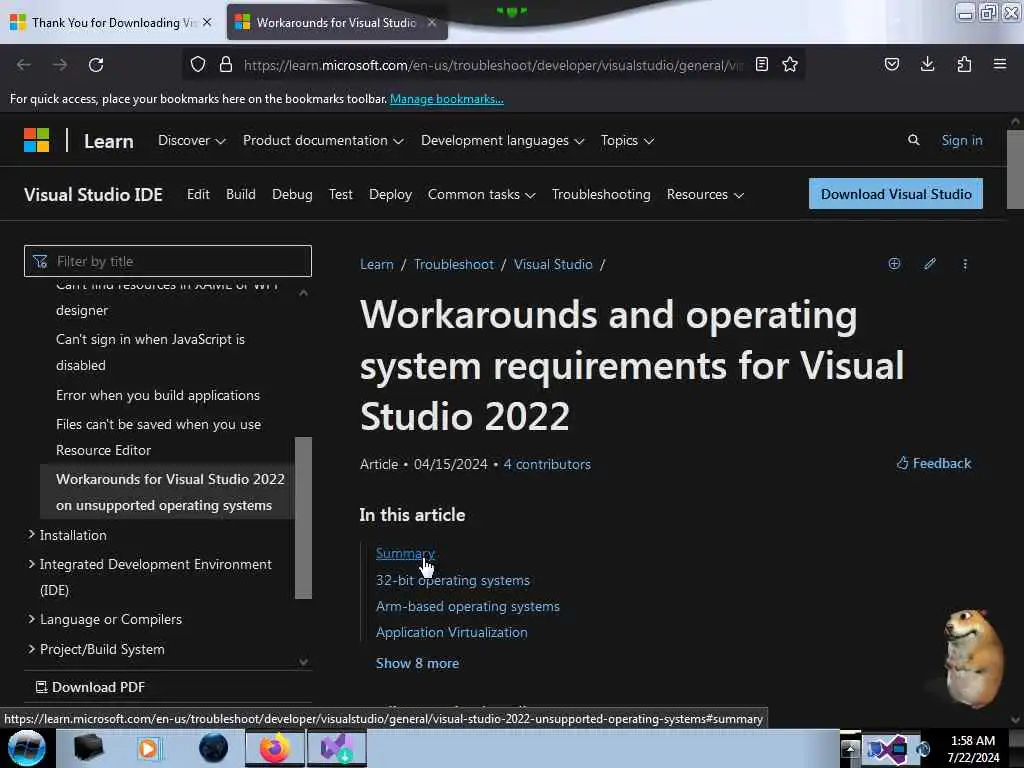Open the Debug menu item
The width and height of the screenshot is (1024, 768).
292,195
